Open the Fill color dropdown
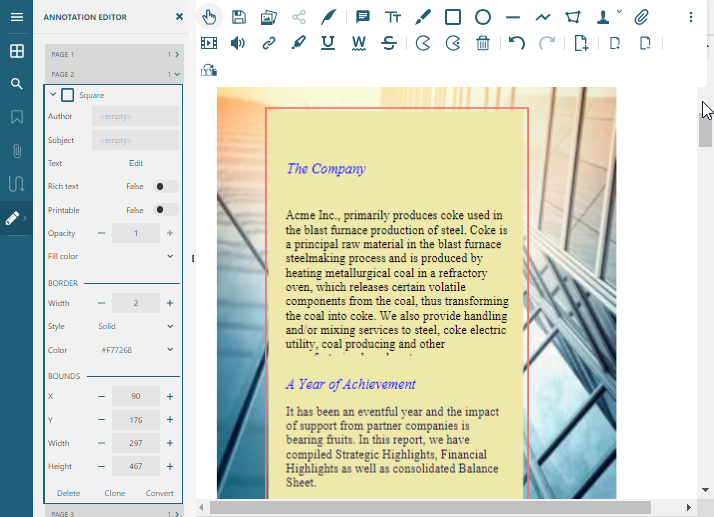 (170, 256)
